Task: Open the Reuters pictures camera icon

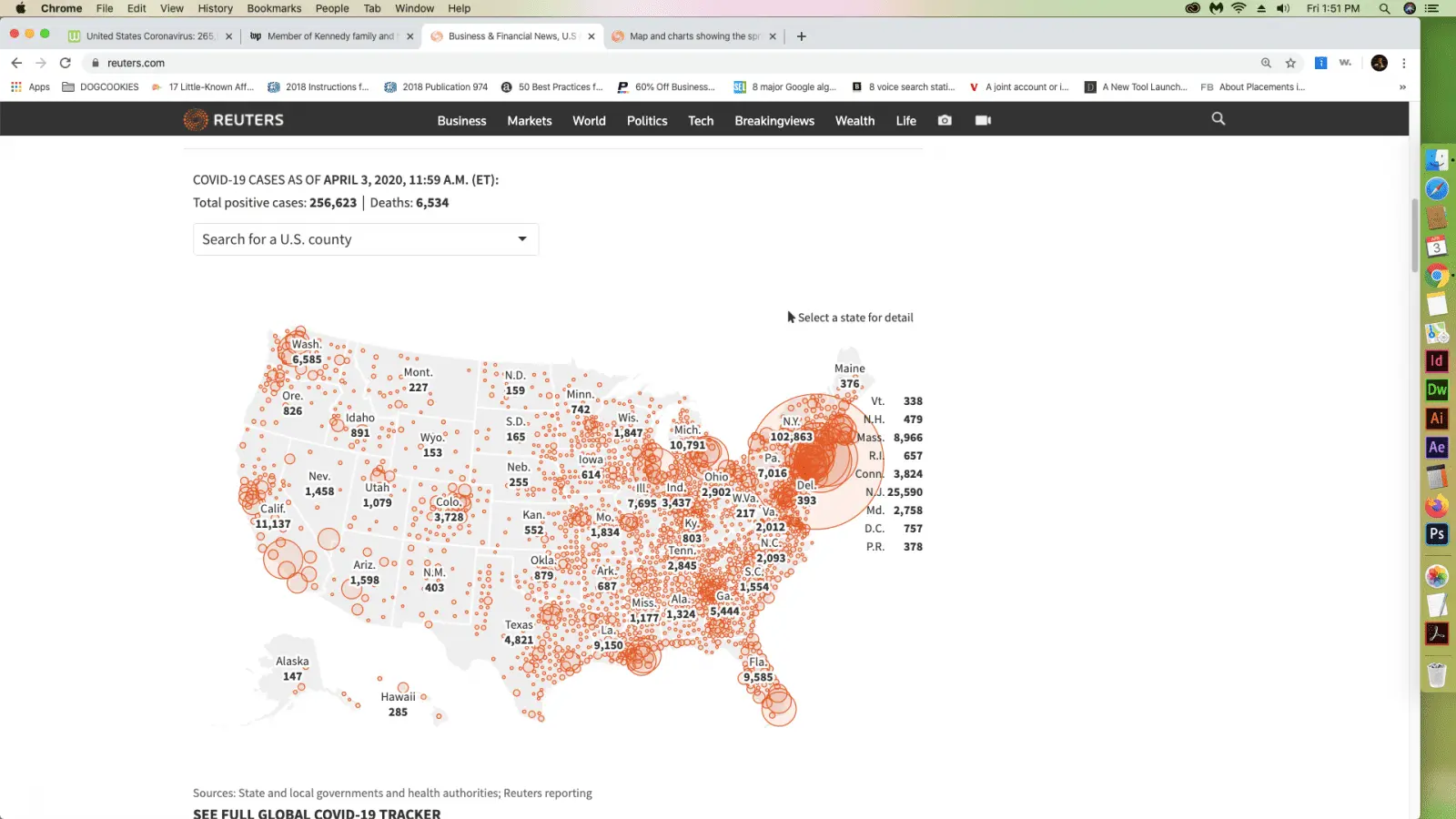Action: (x=945, y=120)
